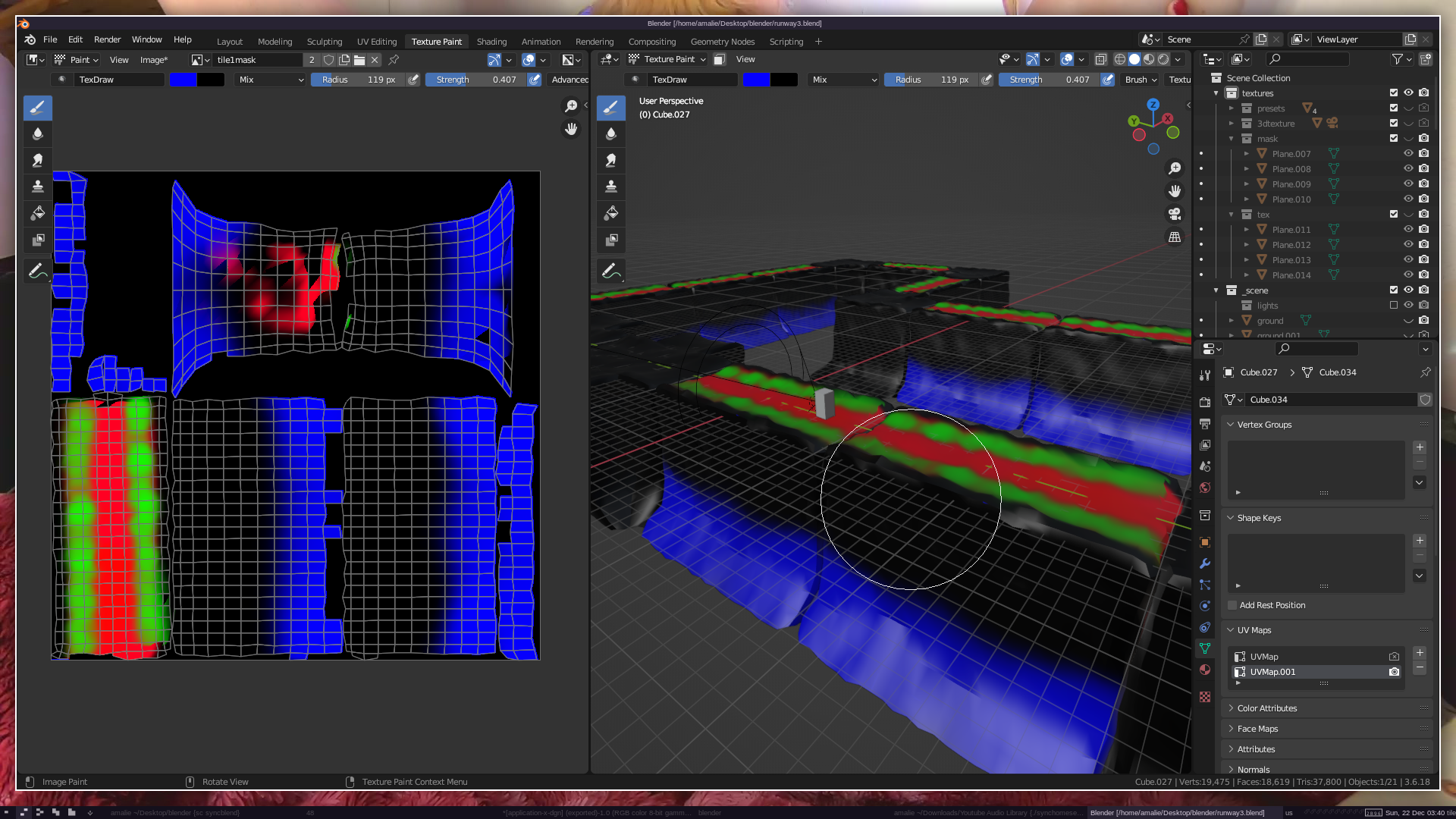The width and height of the screenshot is (1456, 819).
Task: Click the blue brush color swatch in image editor
Action: coord(183,80)
